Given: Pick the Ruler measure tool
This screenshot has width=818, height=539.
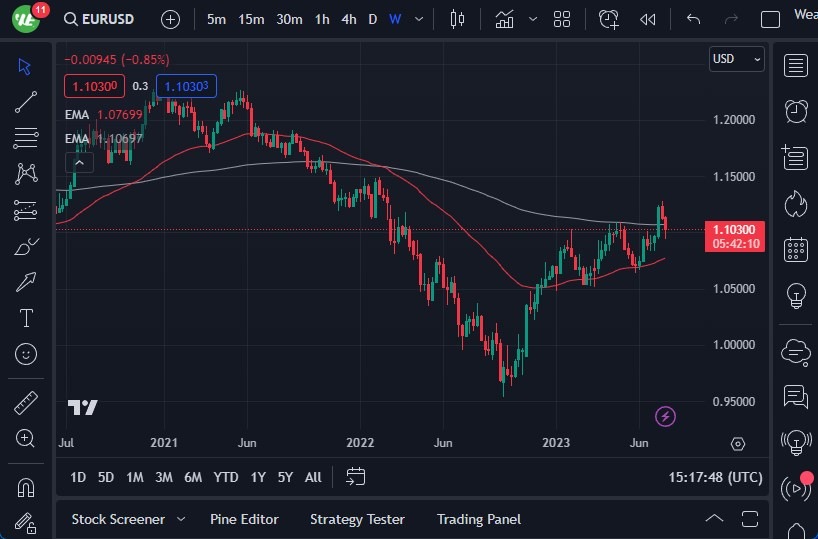Looking at the screenshot, I should [26, 403].
